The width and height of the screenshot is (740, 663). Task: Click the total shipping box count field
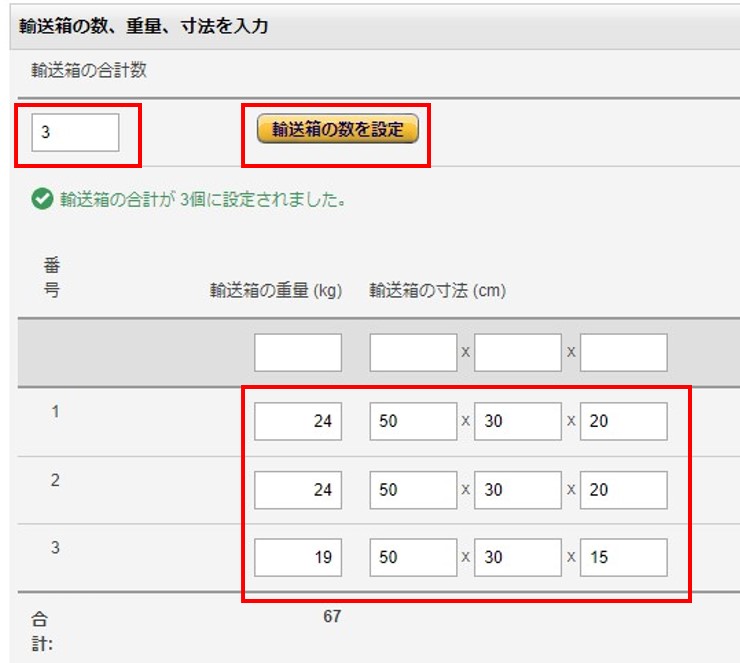coord(75,132)
